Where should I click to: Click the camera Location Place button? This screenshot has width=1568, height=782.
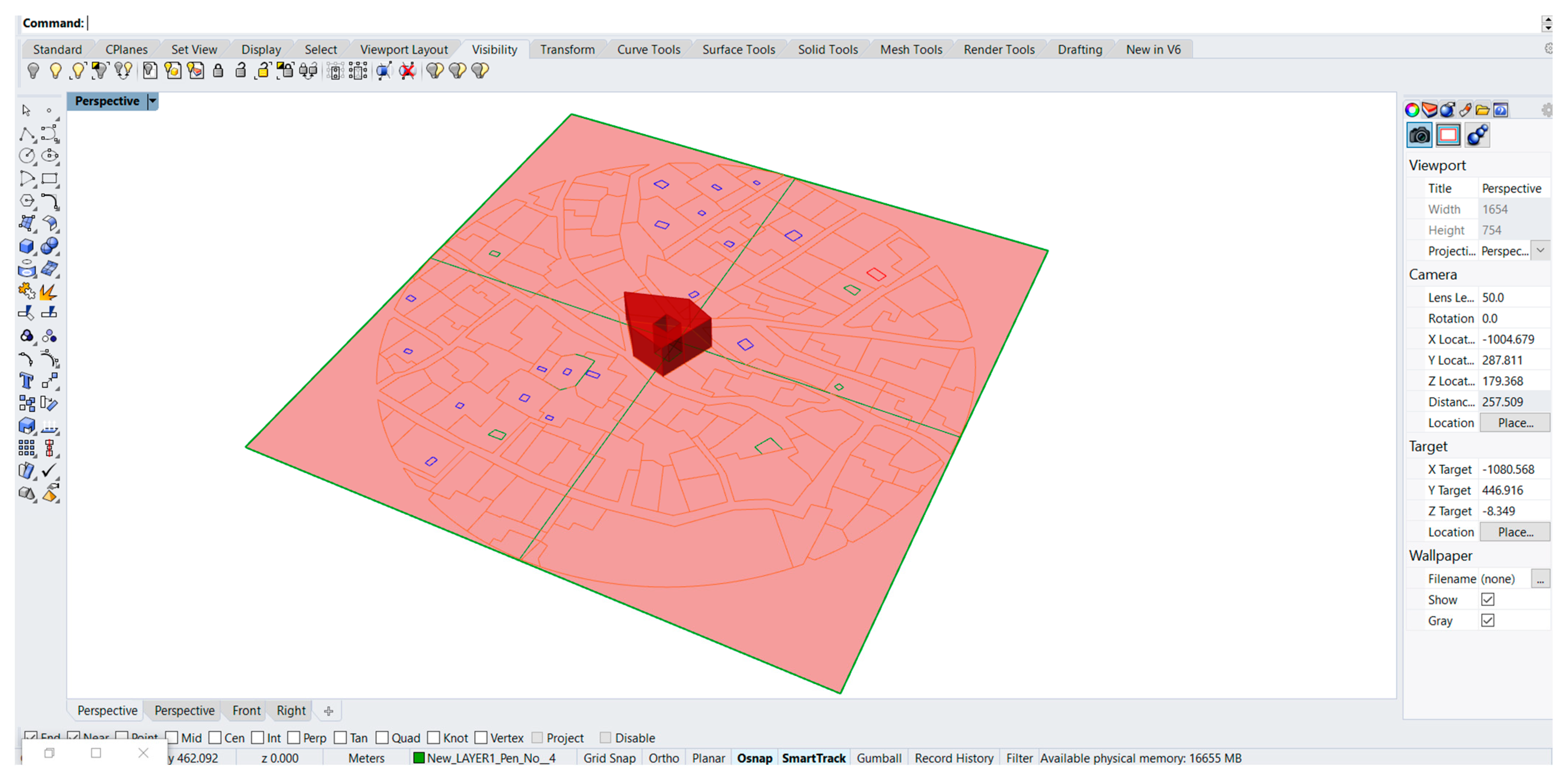point(1514,423)
